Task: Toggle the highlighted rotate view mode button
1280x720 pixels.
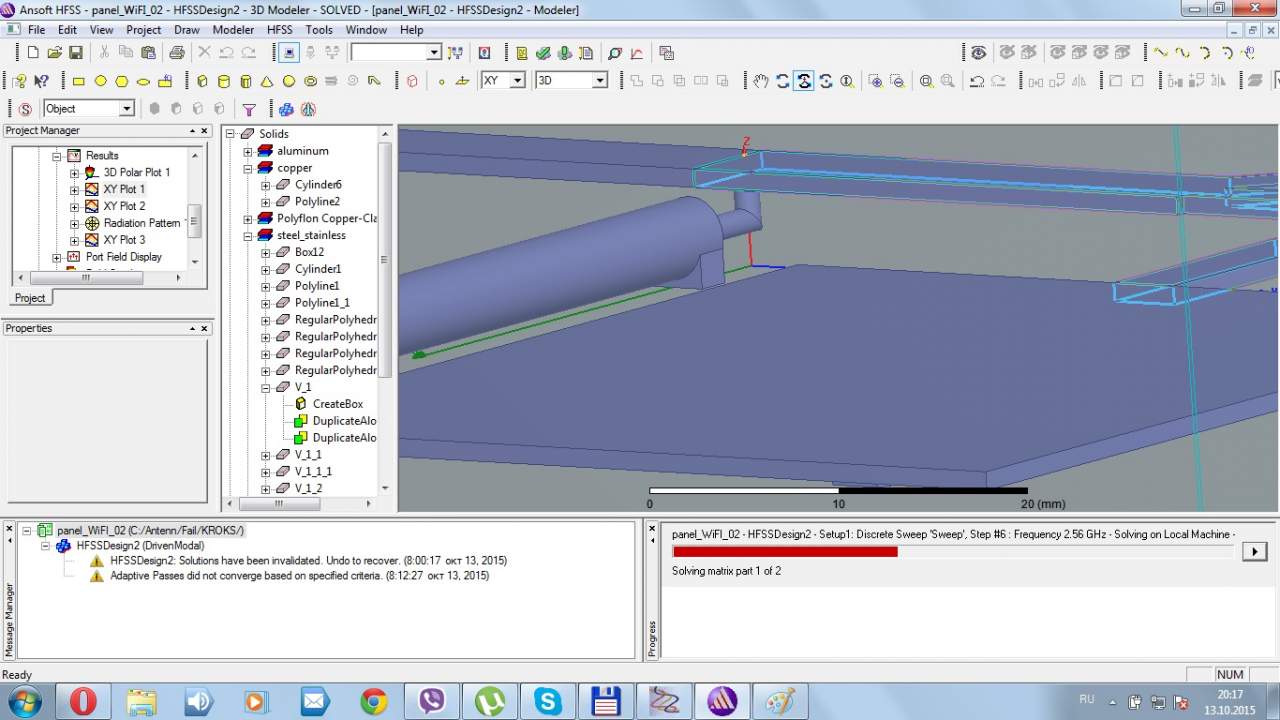Action: coord(804,81)
